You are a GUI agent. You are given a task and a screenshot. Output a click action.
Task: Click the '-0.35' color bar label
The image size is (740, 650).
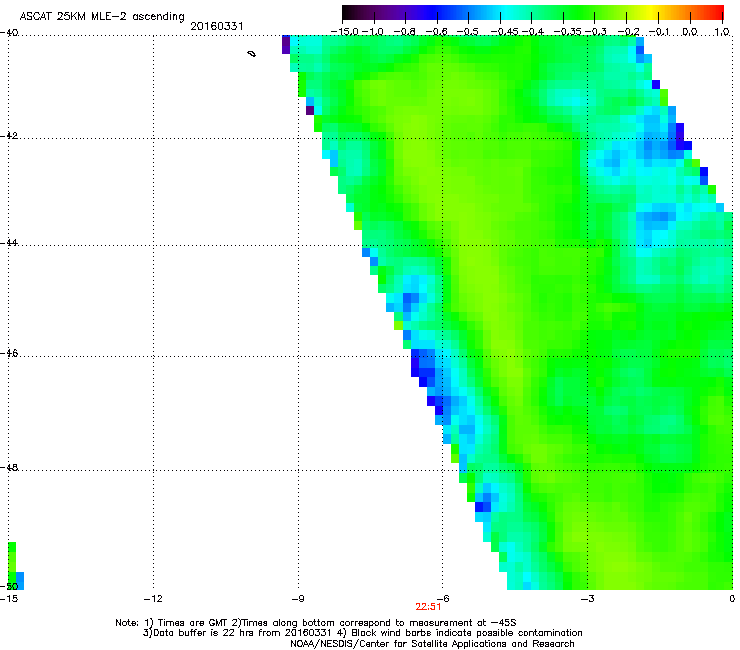tap(568, 32)
